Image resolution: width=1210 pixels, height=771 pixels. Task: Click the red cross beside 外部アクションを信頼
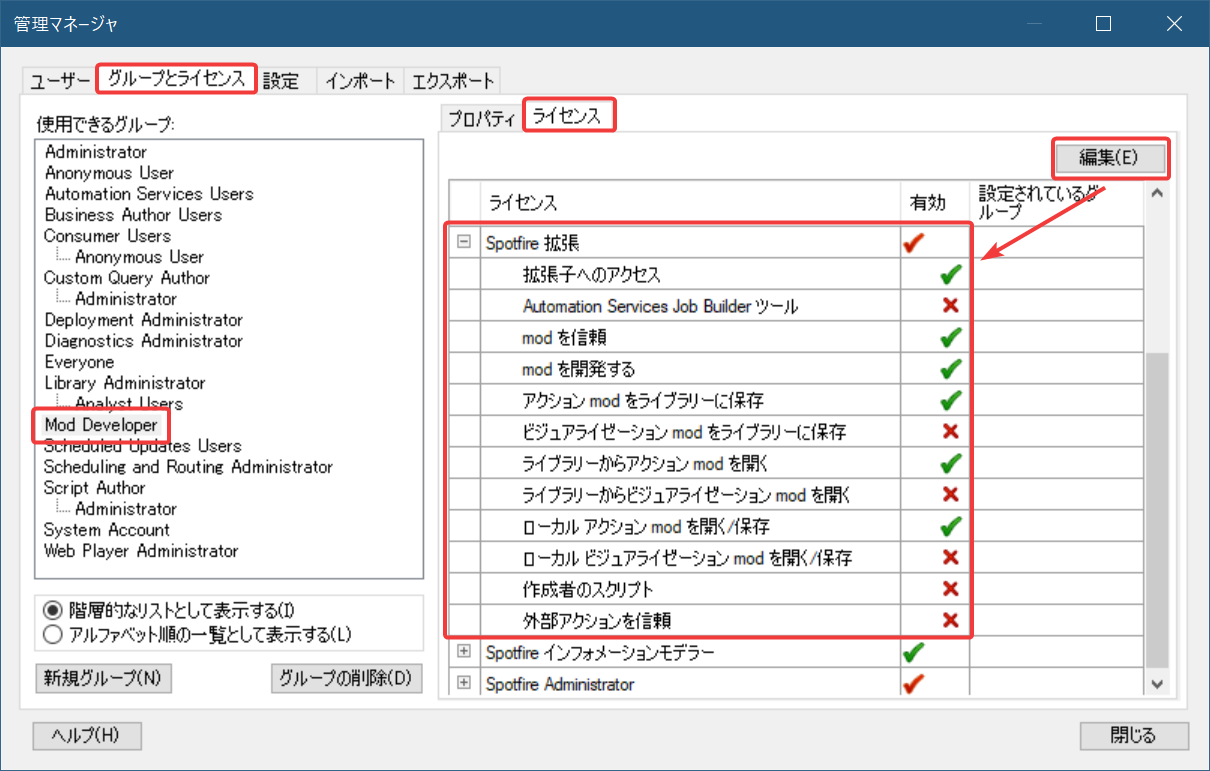click(951, 621)
